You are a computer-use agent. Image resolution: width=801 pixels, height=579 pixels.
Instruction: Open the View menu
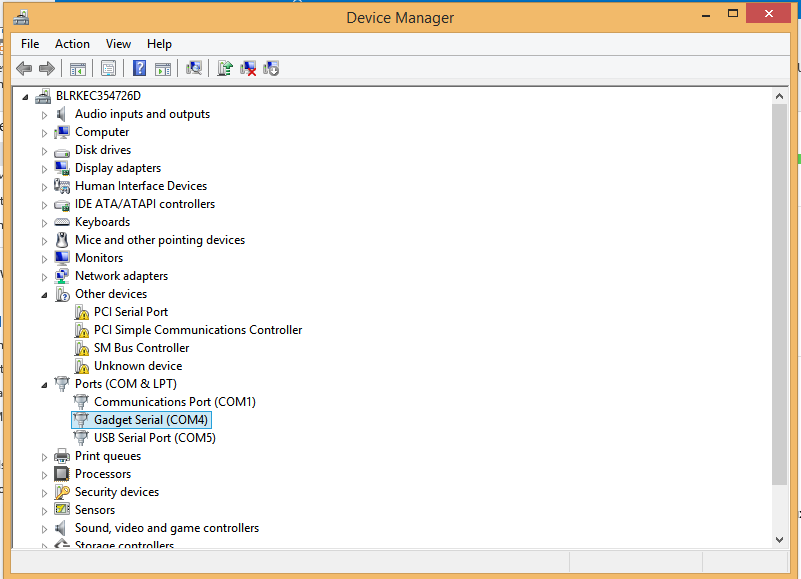(118, 44)
